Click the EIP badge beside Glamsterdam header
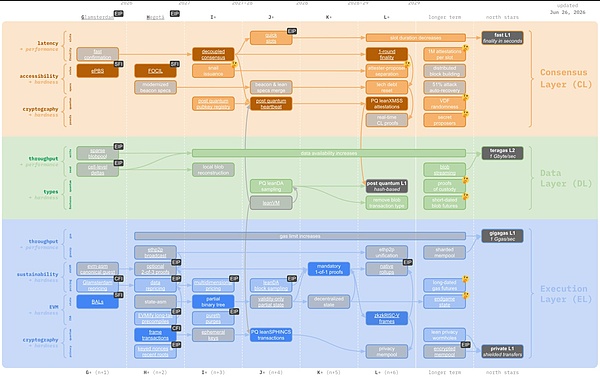This screenshot has width=600, height=377. [x=119, y=13]
